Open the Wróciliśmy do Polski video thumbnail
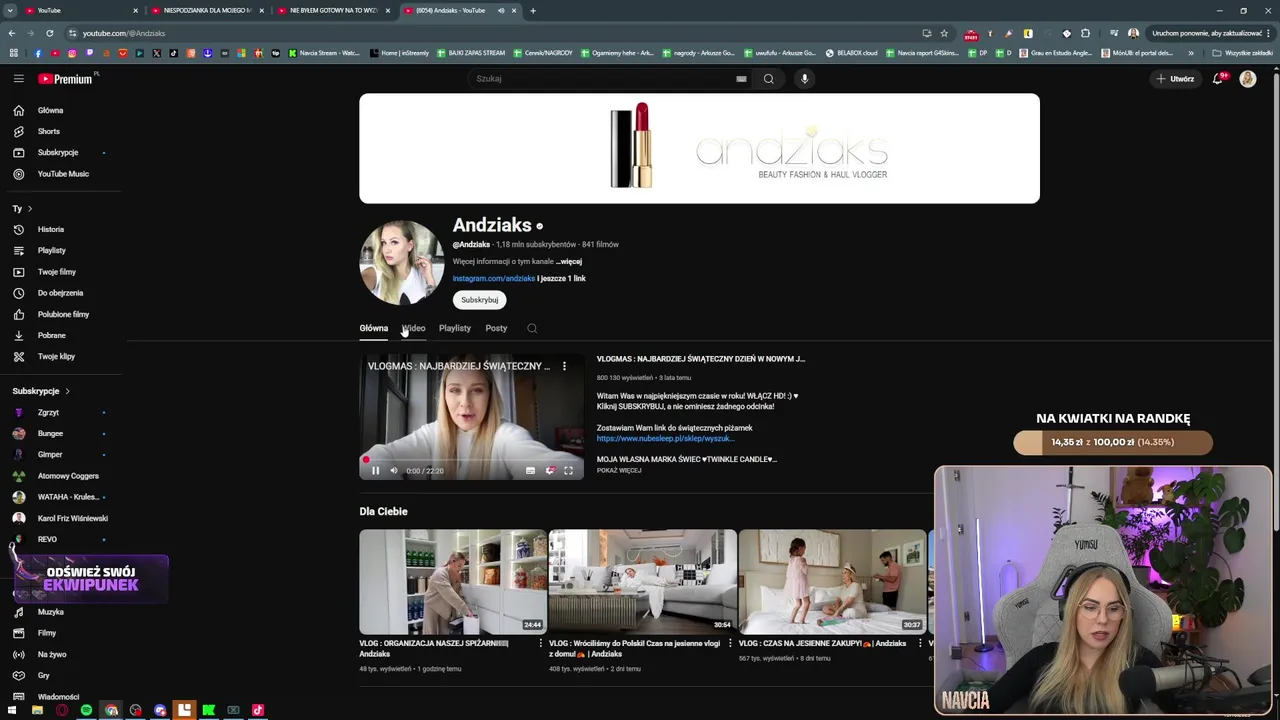 tap(643, 582)
